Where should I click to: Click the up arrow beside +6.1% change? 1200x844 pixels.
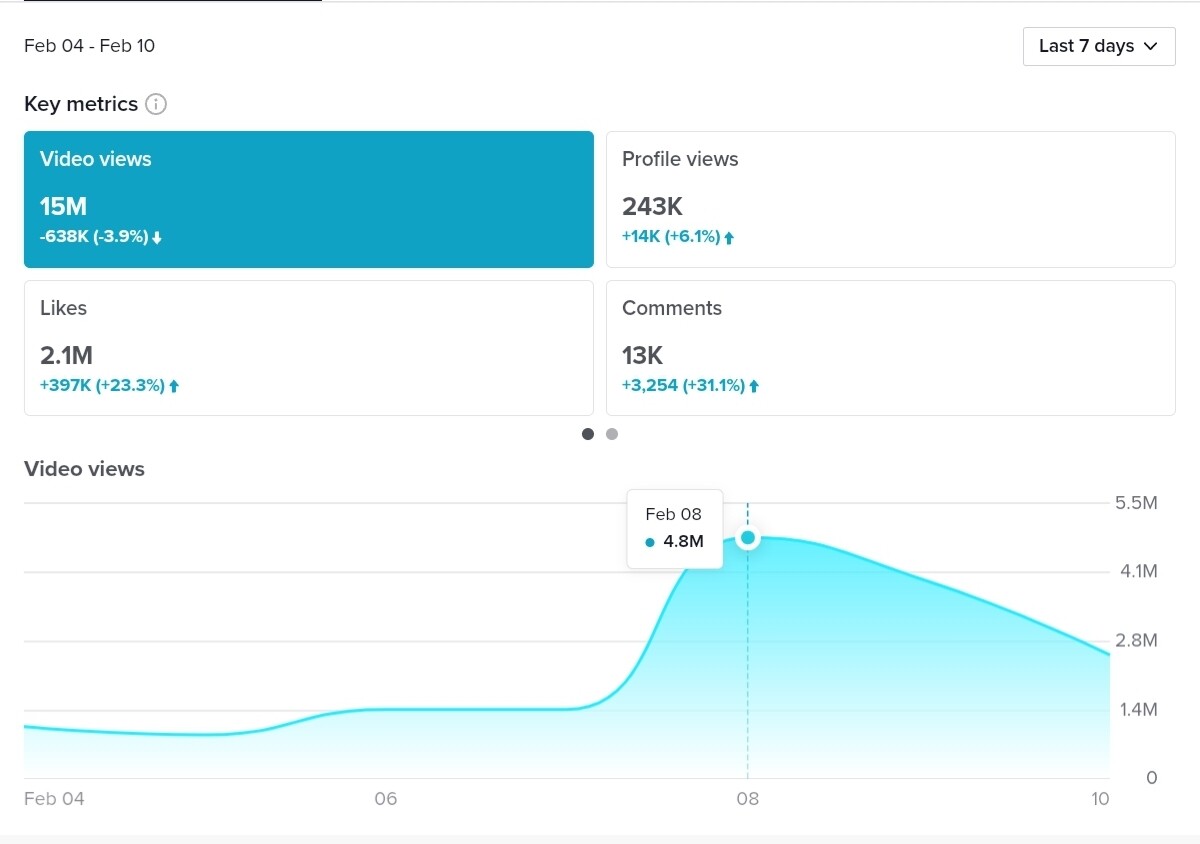(729, 238)
